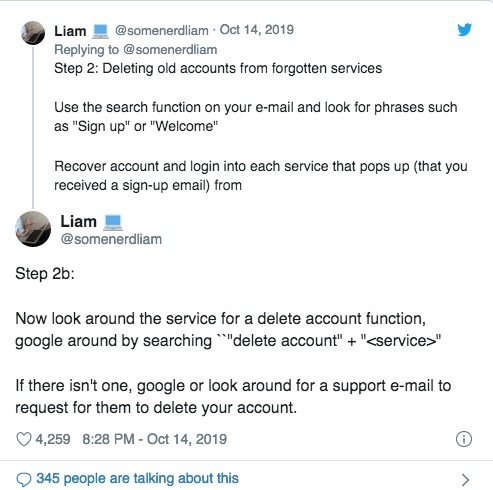493x490 pixels.
Task: Like the tweet using the heart icon
Action: (24, 439)
